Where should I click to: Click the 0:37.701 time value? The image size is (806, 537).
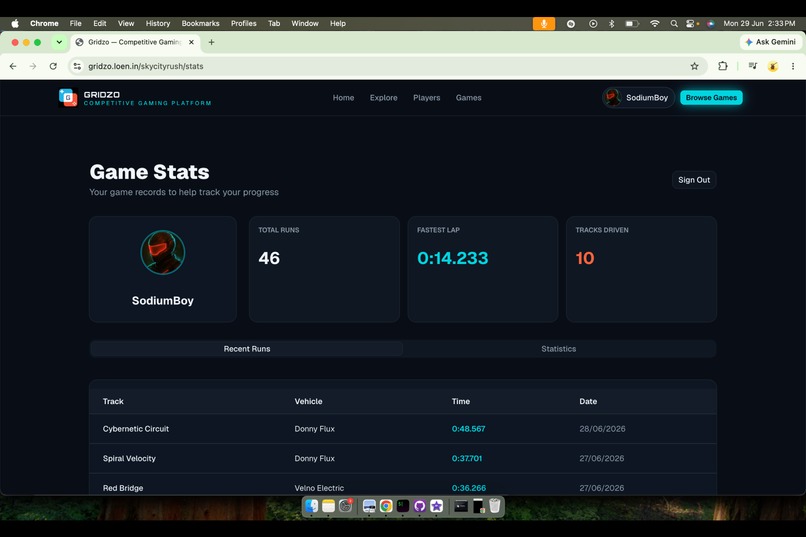coord(467,458)
